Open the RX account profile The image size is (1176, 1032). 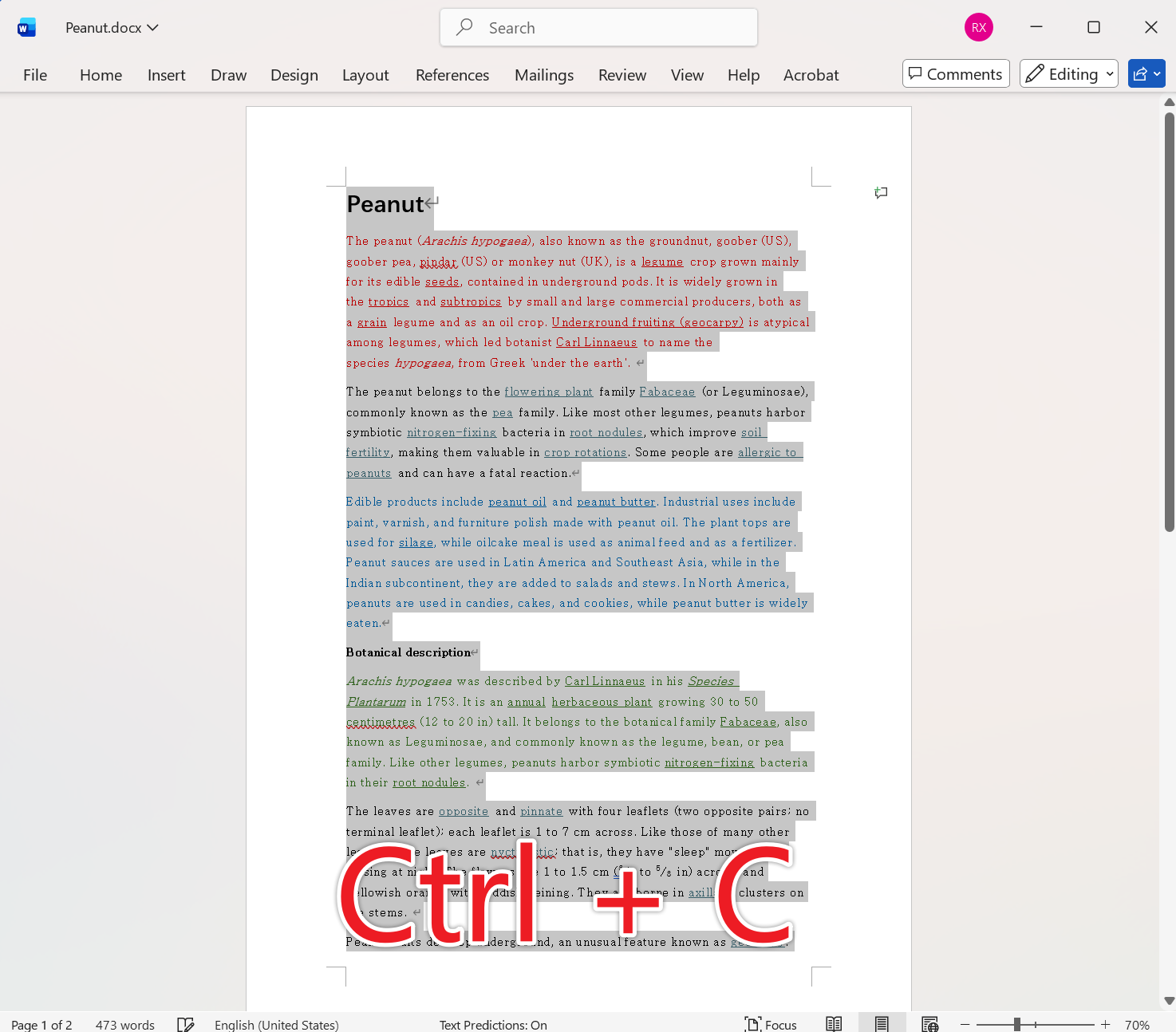pyautogui.click(x=978, y=26)
